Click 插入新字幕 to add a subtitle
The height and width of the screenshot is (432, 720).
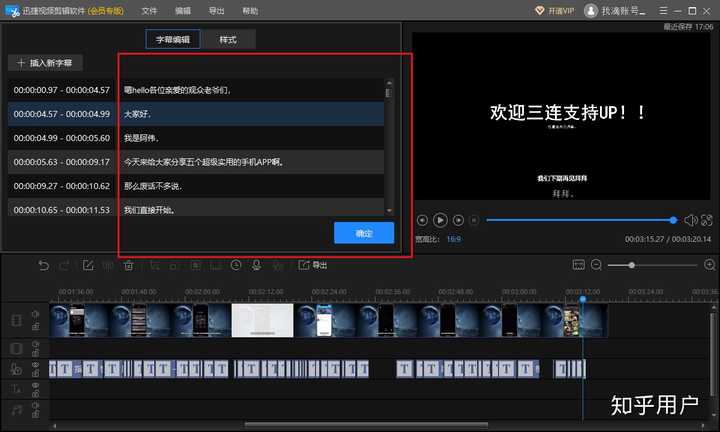[x=45, y=63]
